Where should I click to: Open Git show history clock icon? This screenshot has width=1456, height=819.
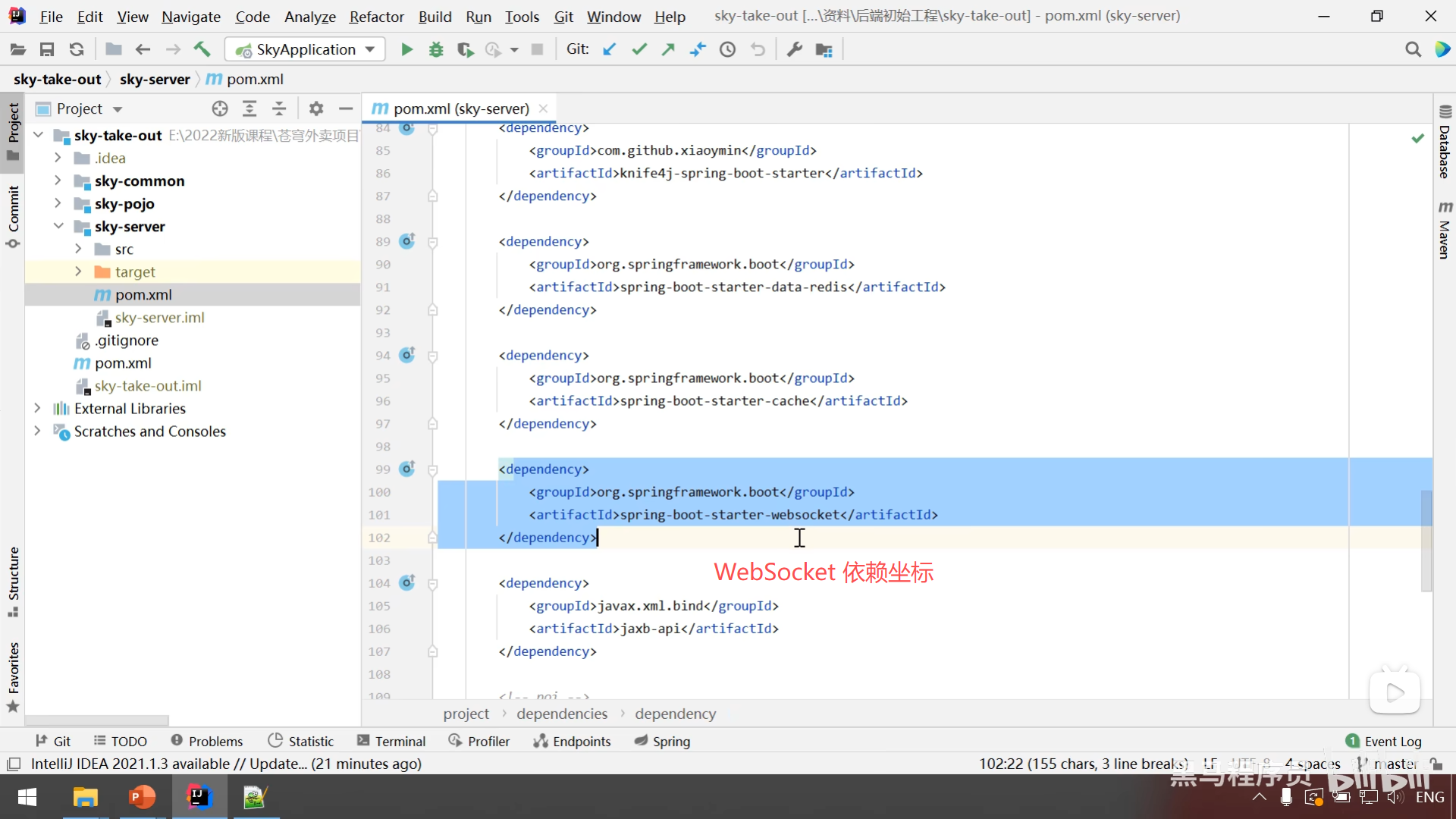pos(727,49)
